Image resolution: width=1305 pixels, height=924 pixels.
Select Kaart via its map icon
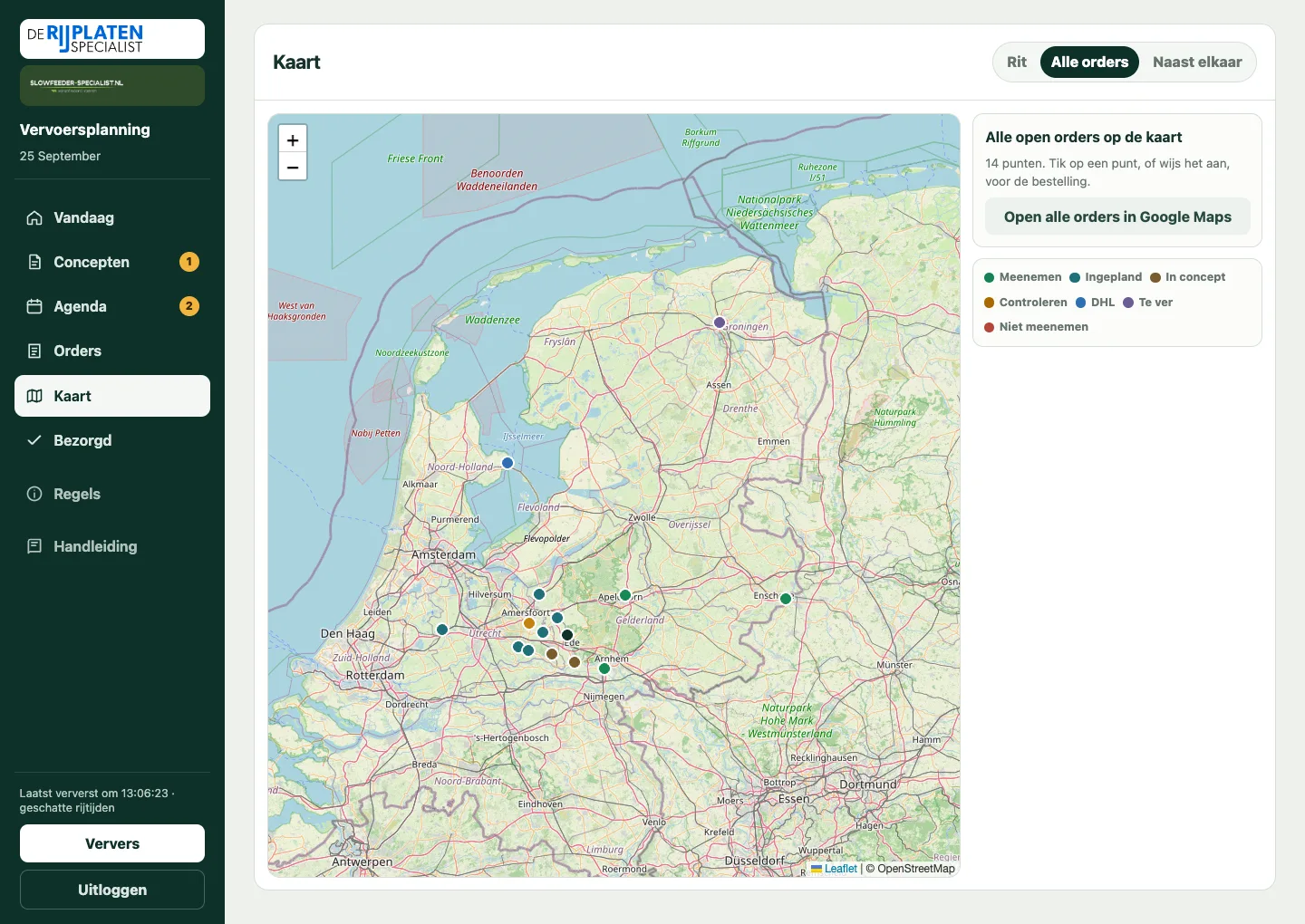pos(34,396)
